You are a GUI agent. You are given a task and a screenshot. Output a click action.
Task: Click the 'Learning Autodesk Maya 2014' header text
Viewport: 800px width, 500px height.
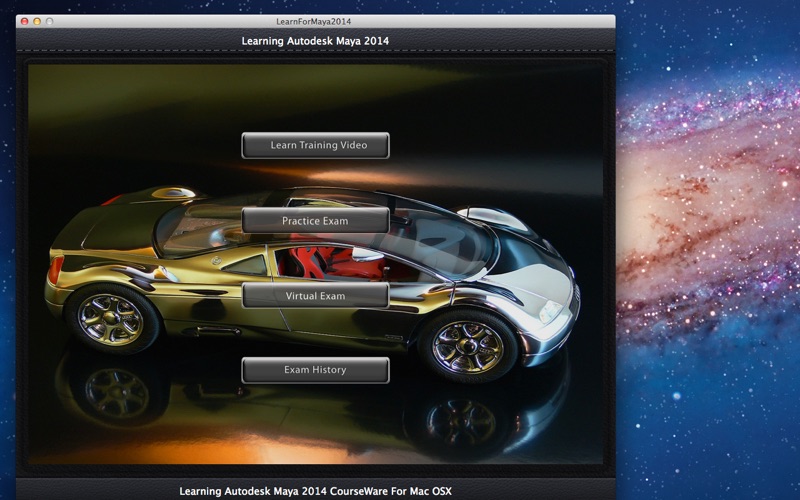[315, 41]
